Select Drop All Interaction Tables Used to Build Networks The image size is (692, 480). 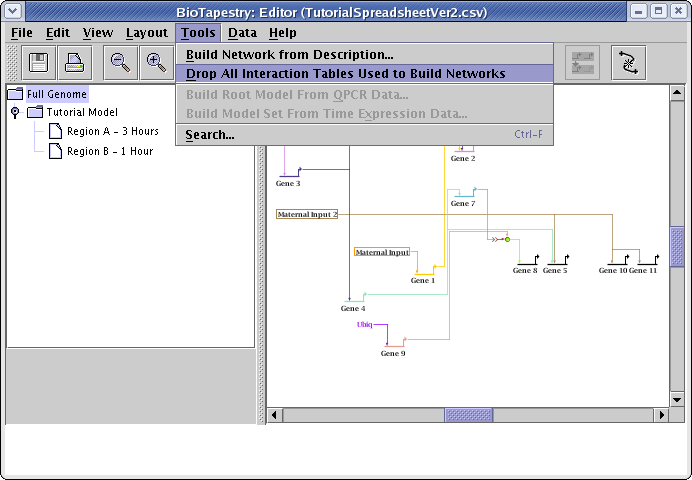(x=346, y=74)
